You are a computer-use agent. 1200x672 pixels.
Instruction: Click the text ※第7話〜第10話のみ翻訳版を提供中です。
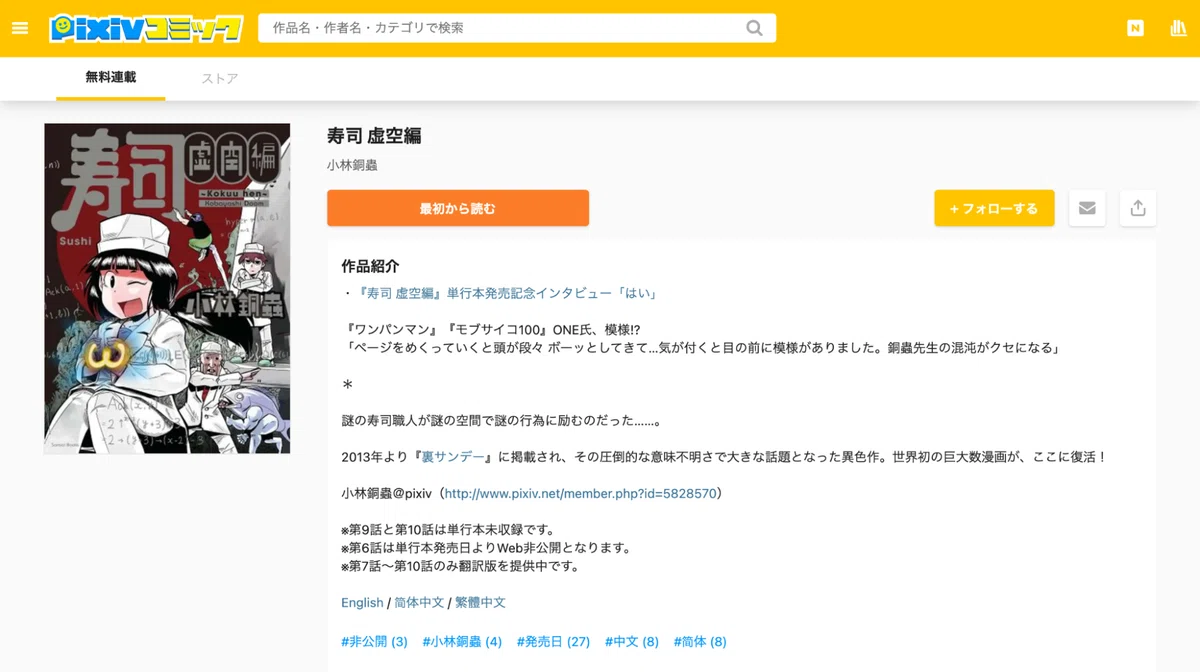click(x=460, y=566)
